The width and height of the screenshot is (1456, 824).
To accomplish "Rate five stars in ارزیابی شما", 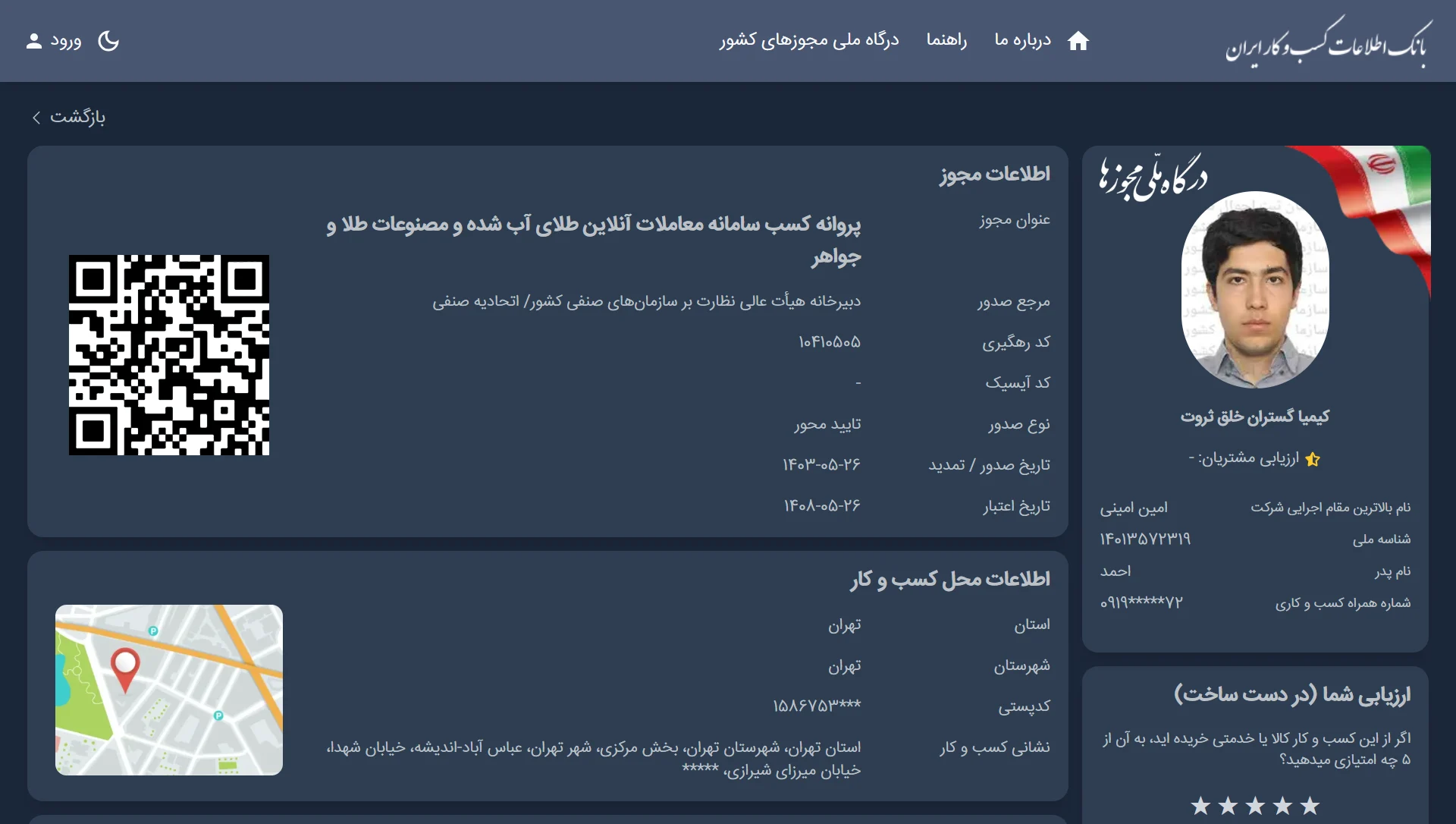I will click(x=1200, y=806).
